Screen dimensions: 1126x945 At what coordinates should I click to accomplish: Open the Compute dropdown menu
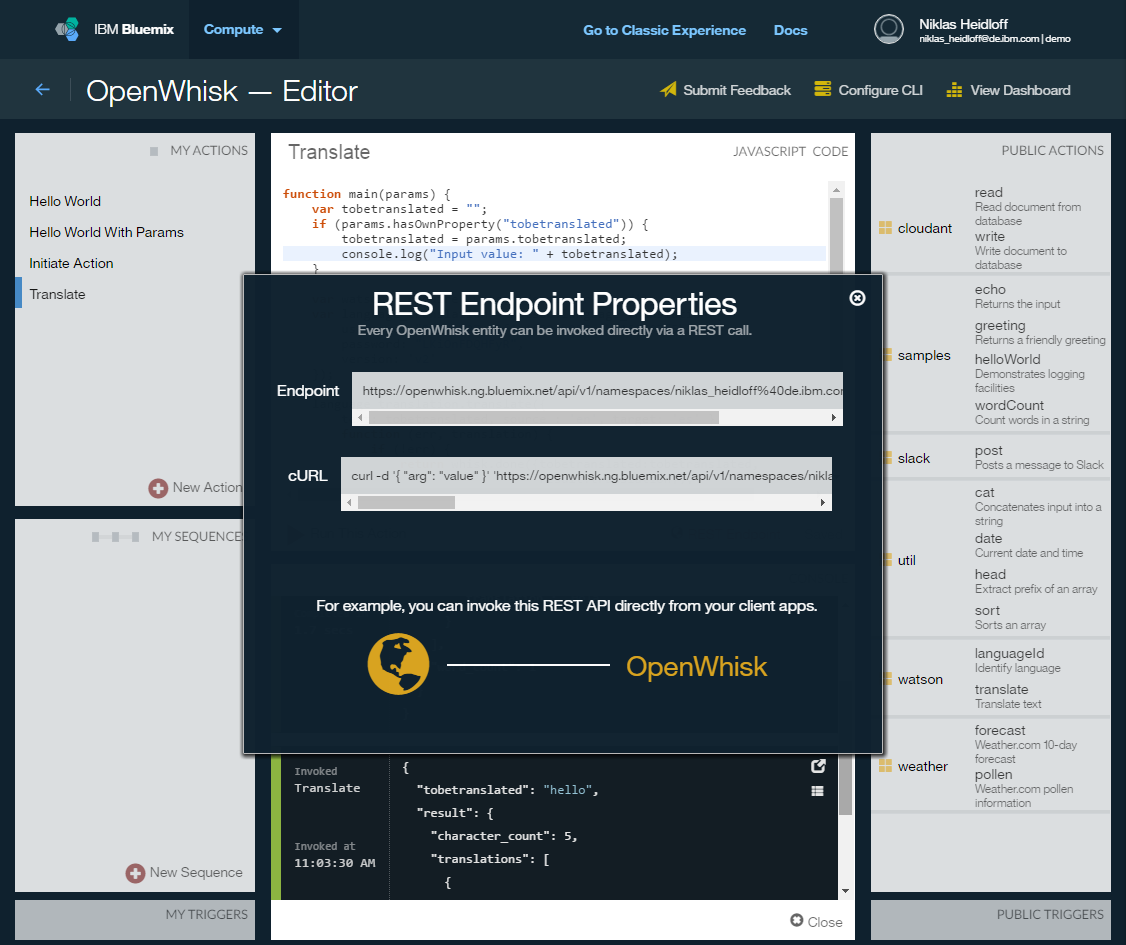[x=243, y=29]
